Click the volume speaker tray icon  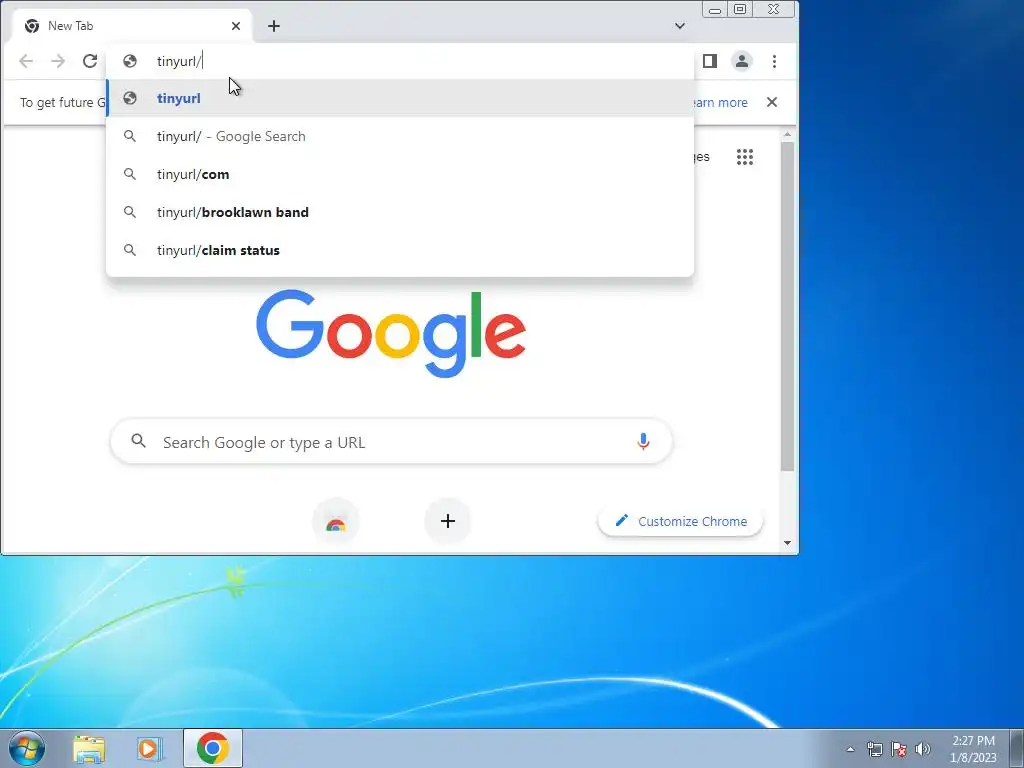click(922, 749)
